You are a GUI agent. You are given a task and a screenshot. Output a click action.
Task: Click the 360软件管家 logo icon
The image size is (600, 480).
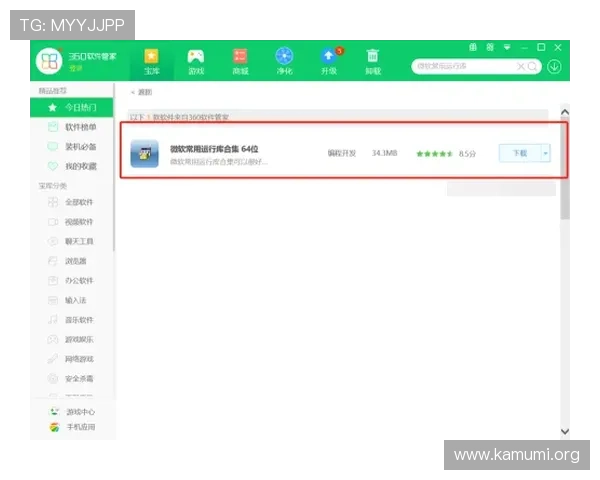click(x=49, y=61)
